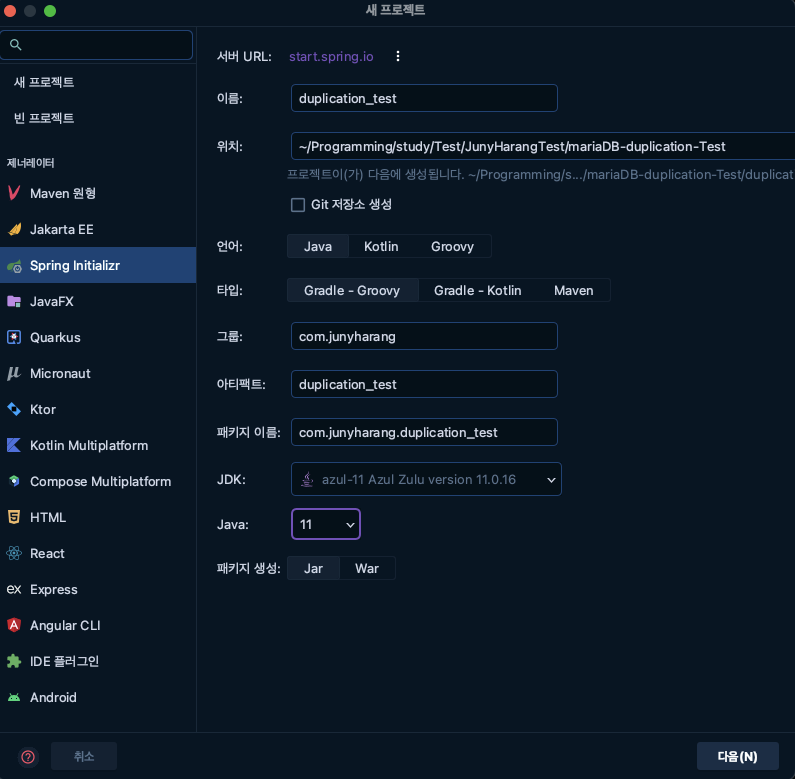Select Groovy as the language
795x779 pixels.
[x=452, y=246]
